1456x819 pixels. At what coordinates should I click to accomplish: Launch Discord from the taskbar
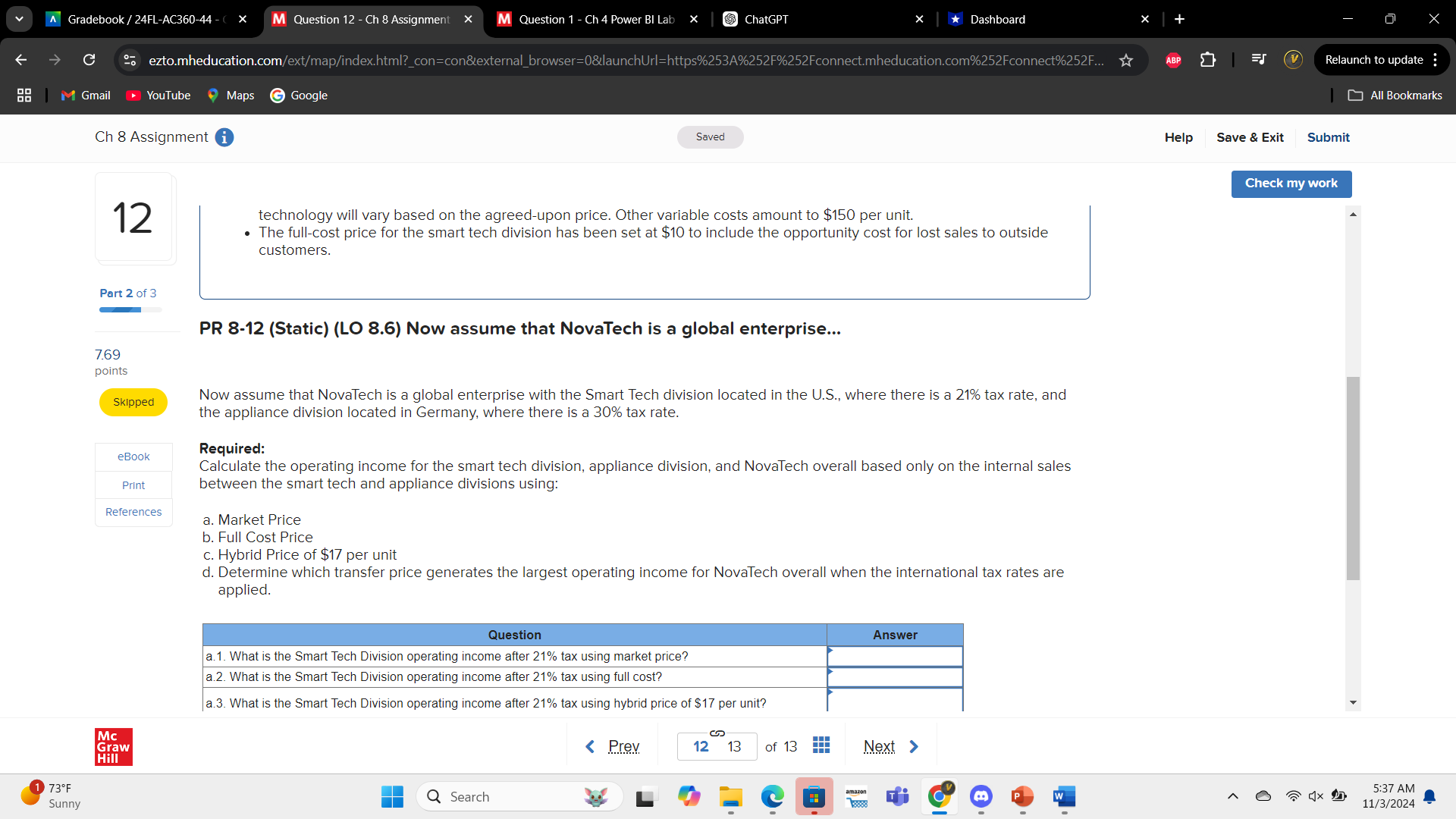click(x=981, y=797)
